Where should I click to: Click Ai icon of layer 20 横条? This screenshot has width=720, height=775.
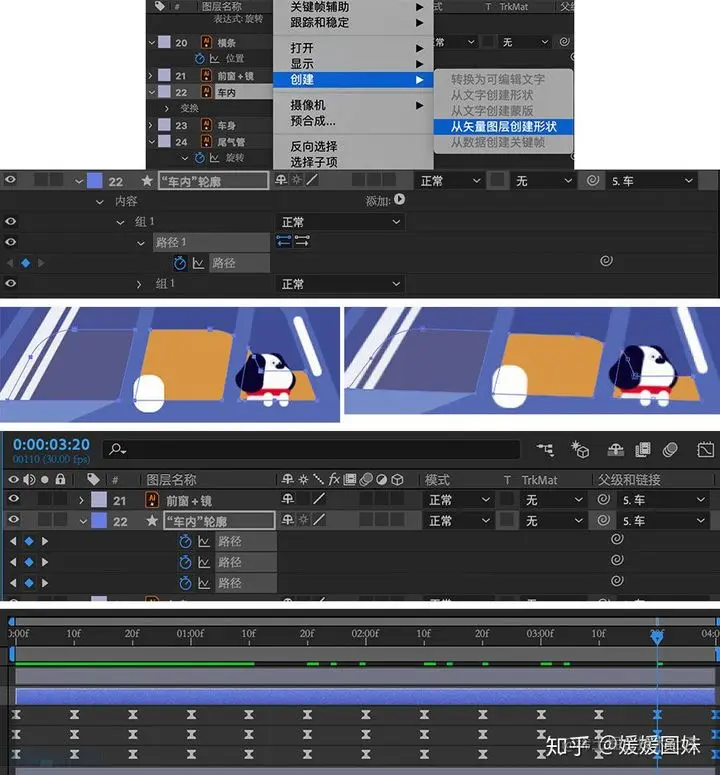(207, 42)
